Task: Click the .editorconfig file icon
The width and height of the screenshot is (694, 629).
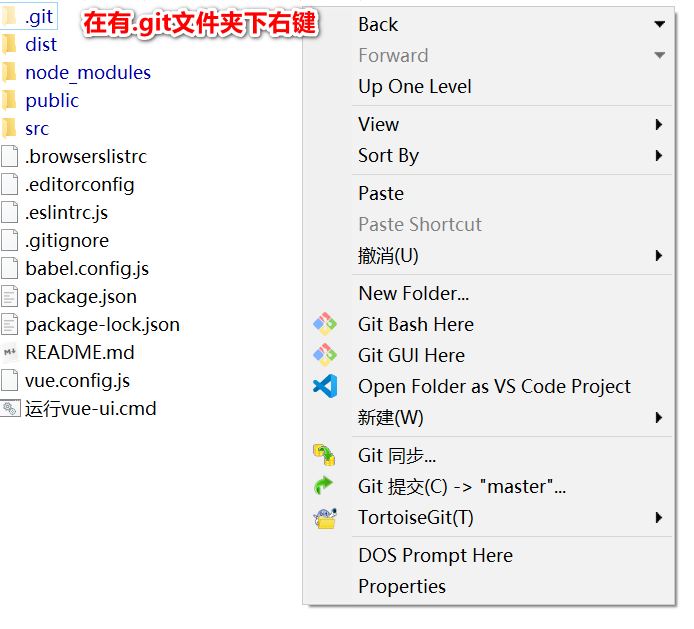Action: (10, 184)
